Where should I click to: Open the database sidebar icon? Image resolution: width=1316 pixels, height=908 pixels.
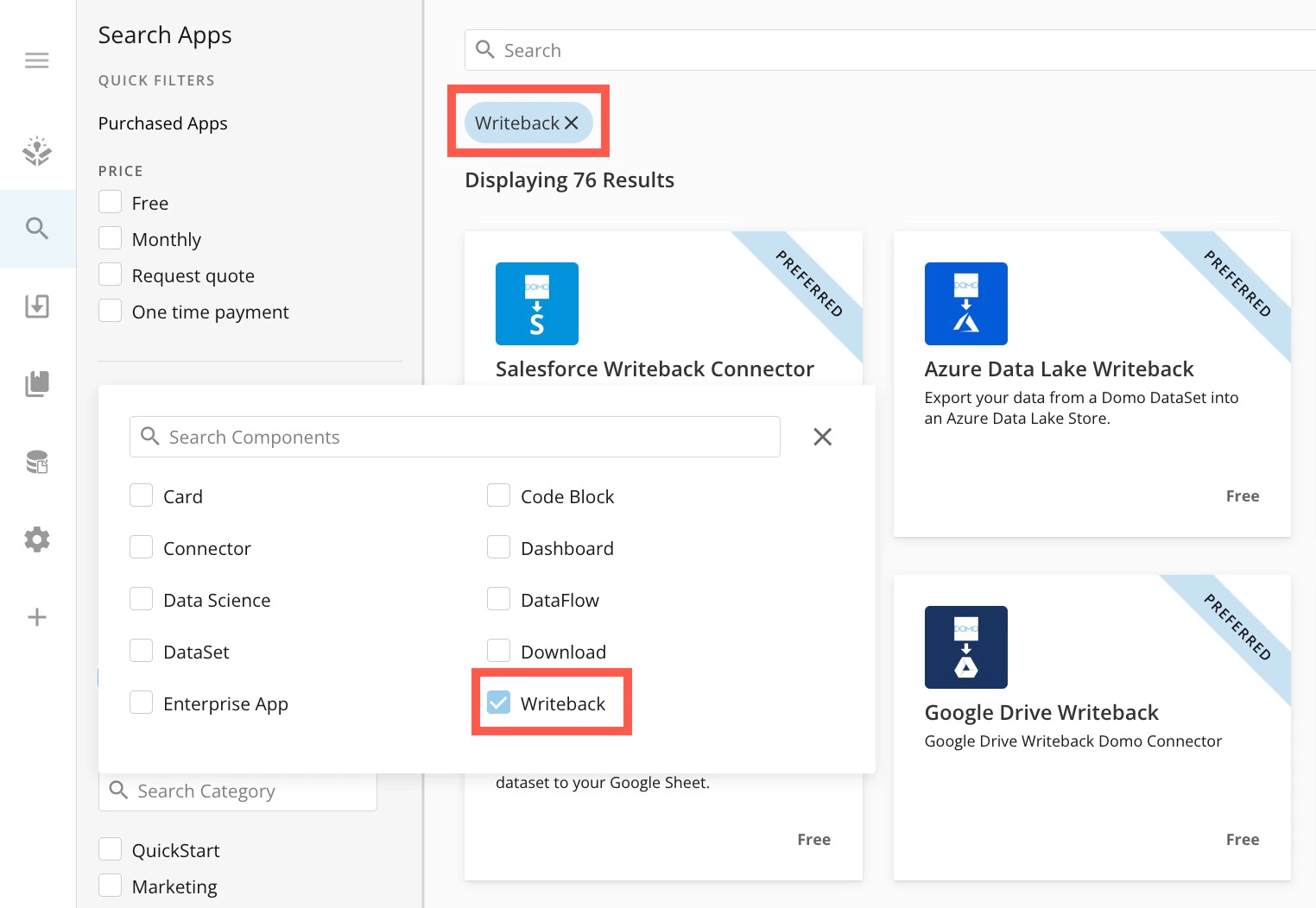[x=37, y=462]
